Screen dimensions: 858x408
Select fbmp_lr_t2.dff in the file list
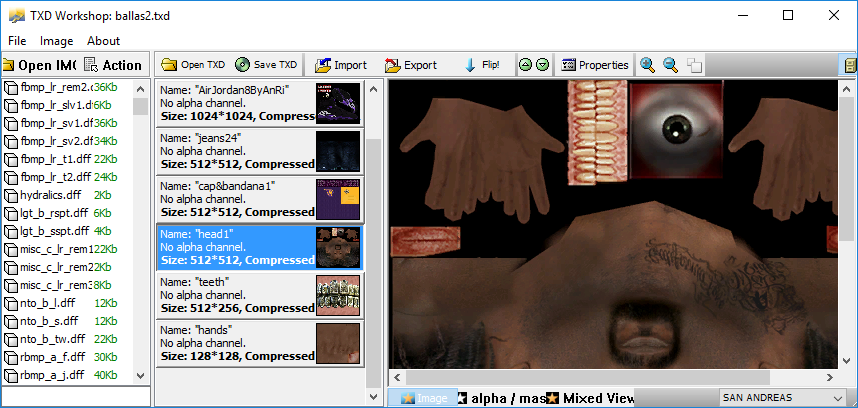(69, 177)
